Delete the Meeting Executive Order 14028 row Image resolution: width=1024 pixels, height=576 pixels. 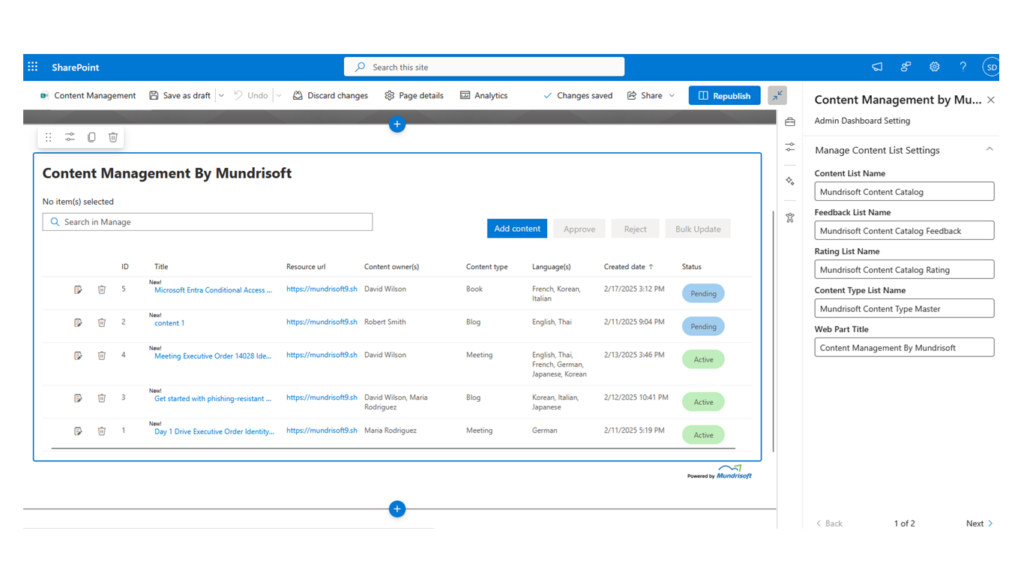pyautogui.click(x=101, y=355)
